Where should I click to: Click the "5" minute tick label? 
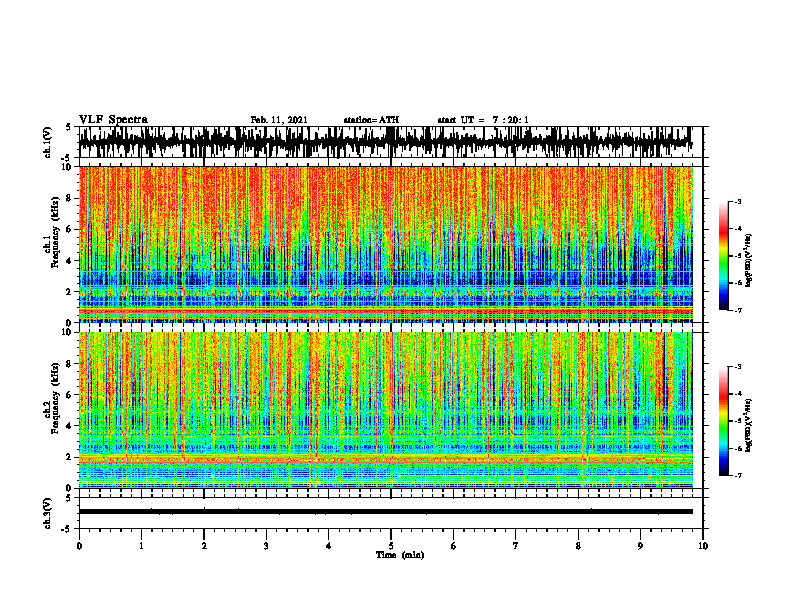pos(391,546)
